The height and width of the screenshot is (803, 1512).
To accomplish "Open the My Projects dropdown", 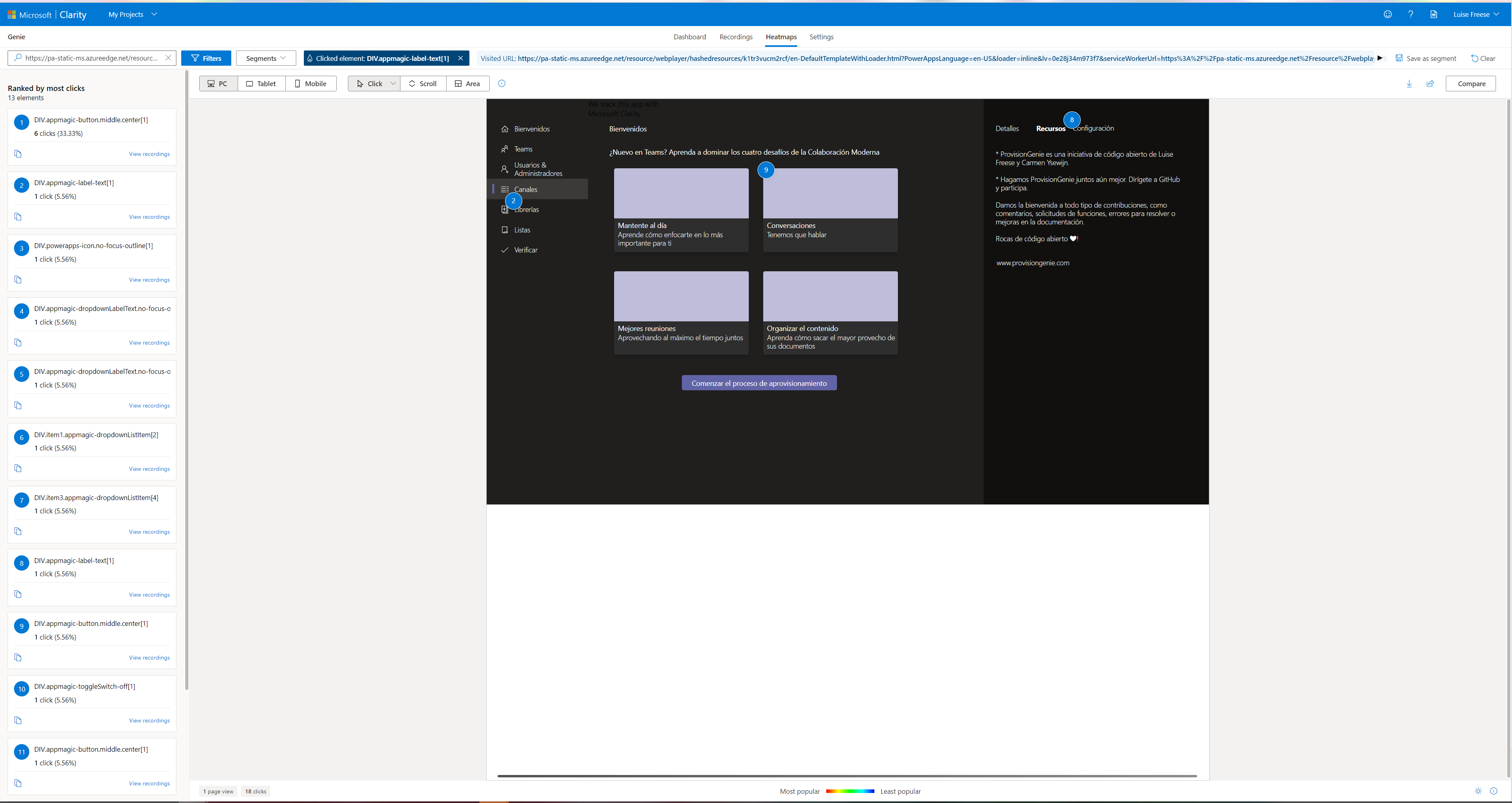I will (x=133, y=14).
